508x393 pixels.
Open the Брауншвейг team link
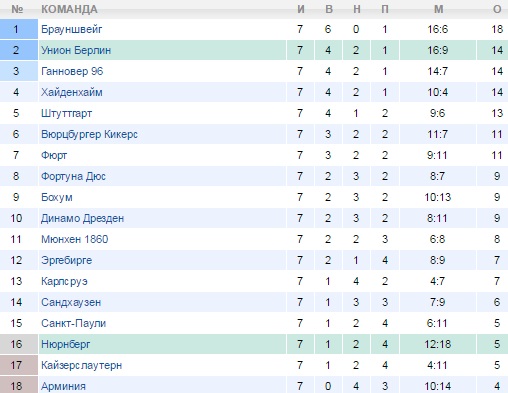[x=71, y=29]
